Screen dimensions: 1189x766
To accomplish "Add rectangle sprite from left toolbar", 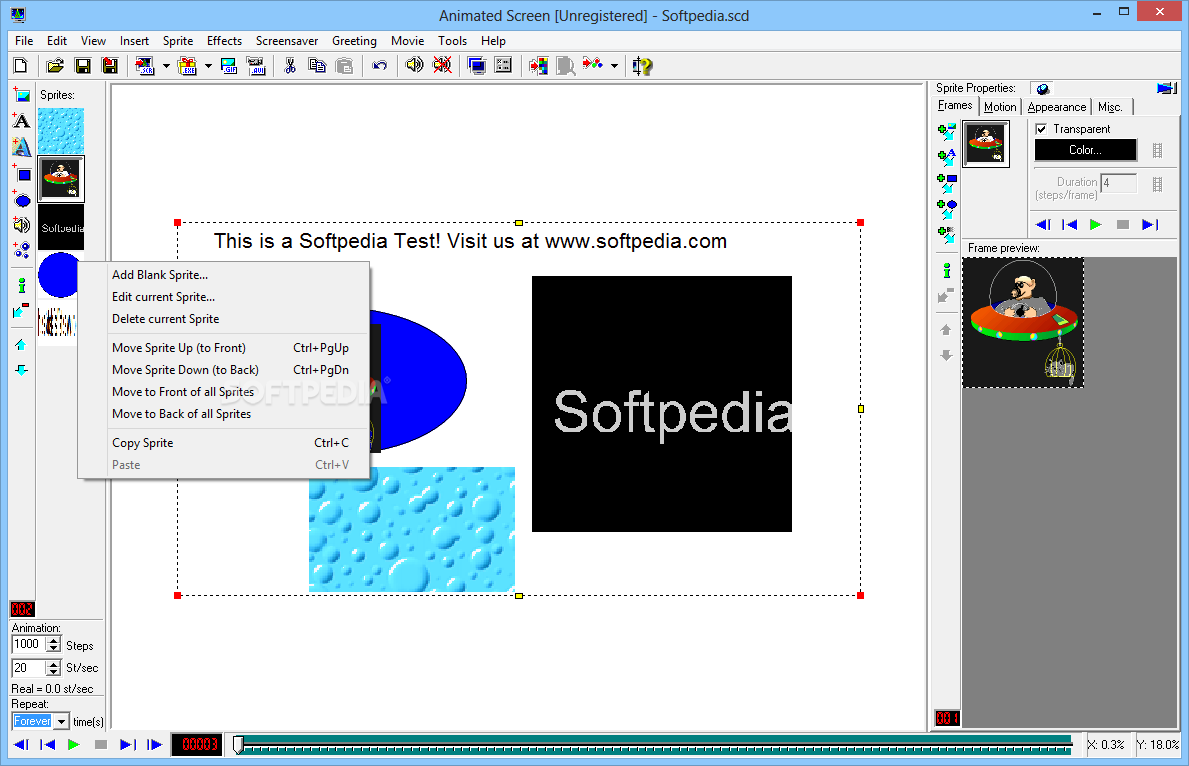I will pyautogui.click(x=22, y=174).
